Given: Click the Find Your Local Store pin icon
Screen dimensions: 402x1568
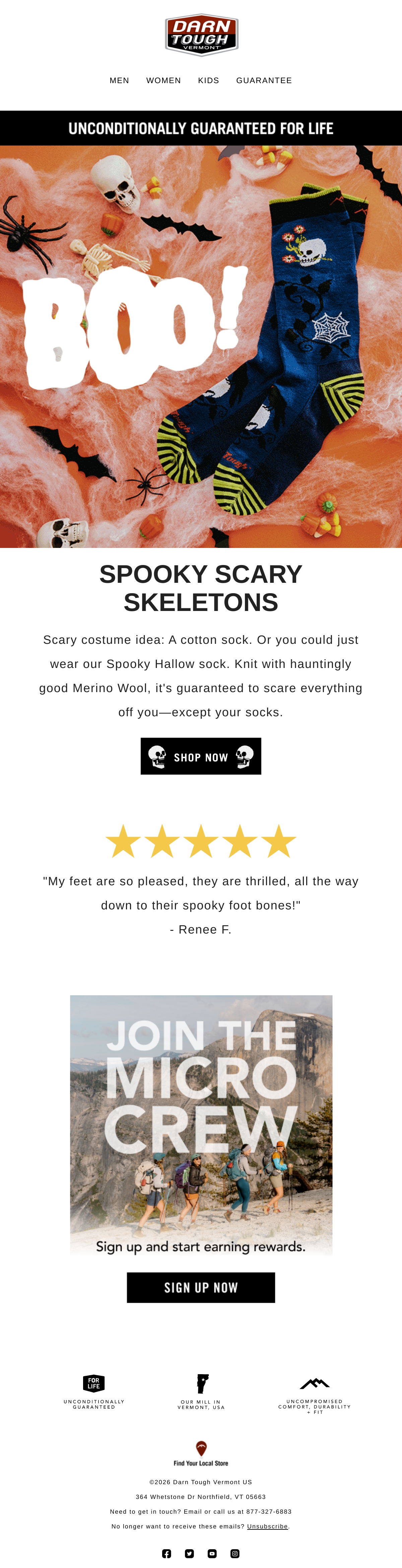Looking at the screenshot, I should (x=201, y=1448).
